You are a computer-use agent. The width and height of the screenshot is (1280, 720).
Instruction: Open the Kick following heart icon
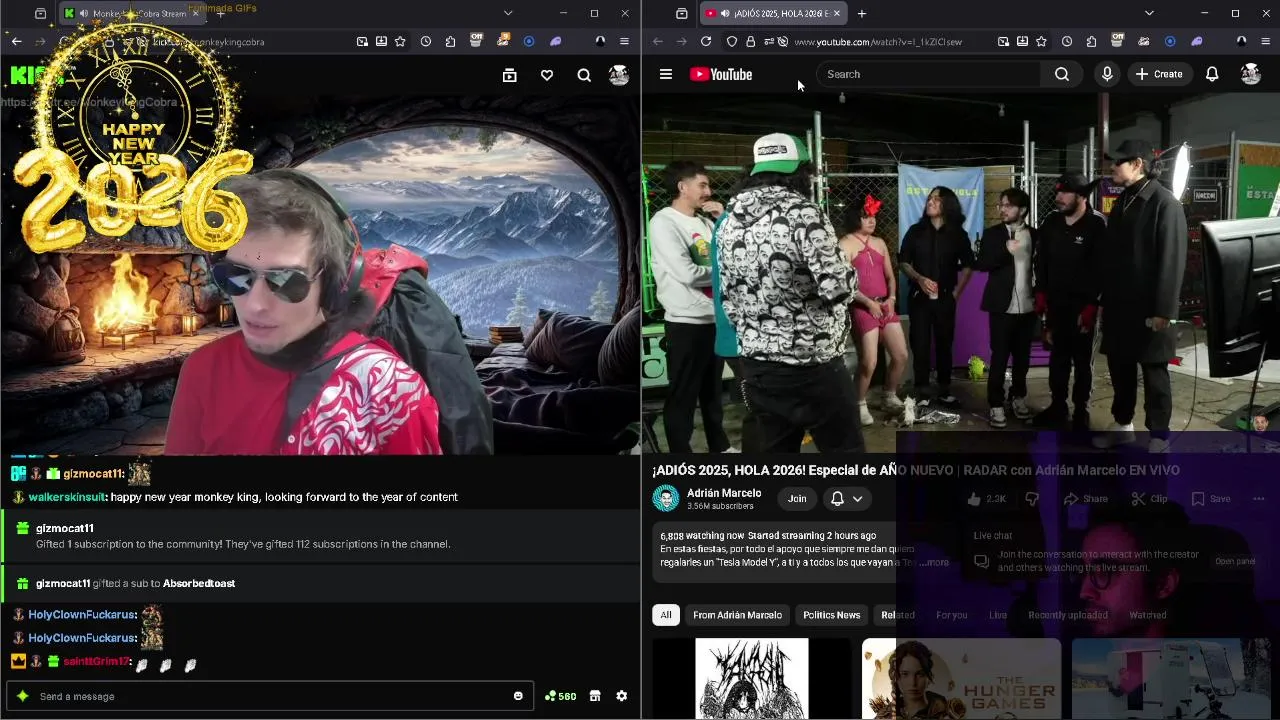(x=547, y=75)
